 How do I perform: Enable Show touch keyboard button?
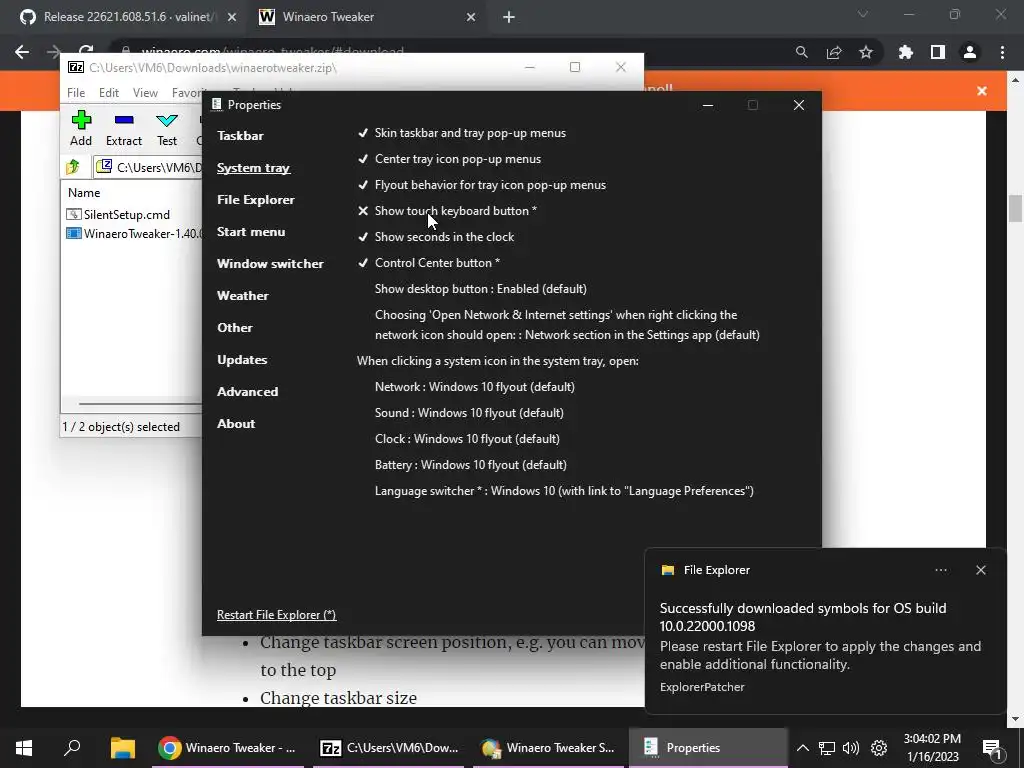[447, 211]
